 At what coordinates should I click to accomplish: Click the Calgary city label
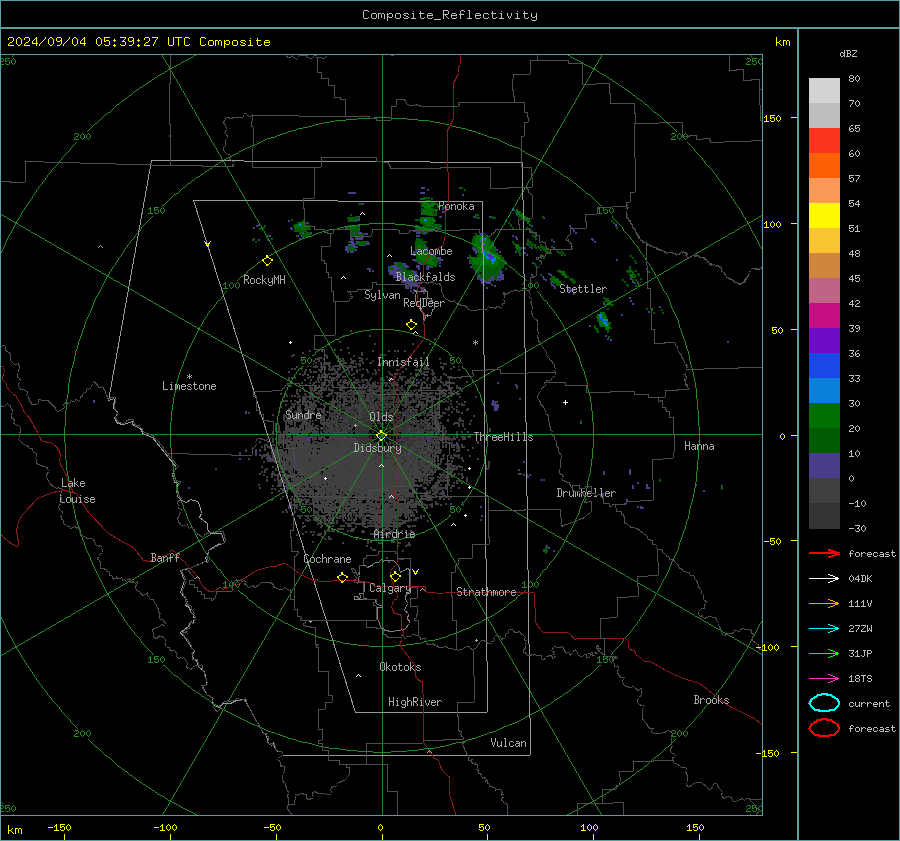390,588
